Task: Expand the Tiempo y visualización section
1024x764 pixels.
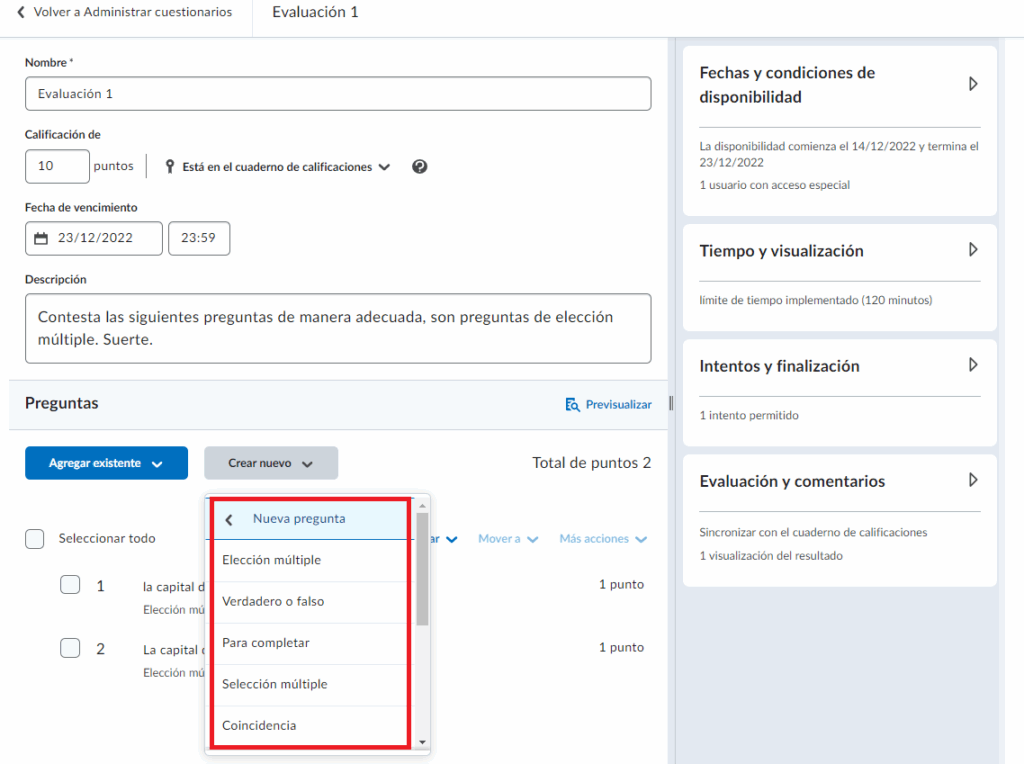Action: [x=973, y=250]
